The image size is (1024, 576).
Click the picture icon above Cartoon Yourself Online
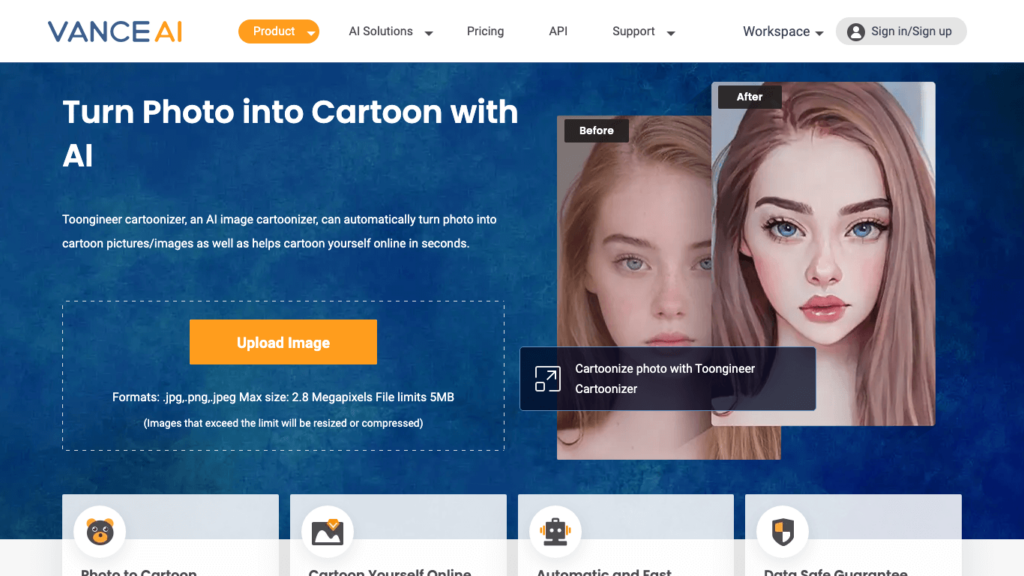click(327, 531)
